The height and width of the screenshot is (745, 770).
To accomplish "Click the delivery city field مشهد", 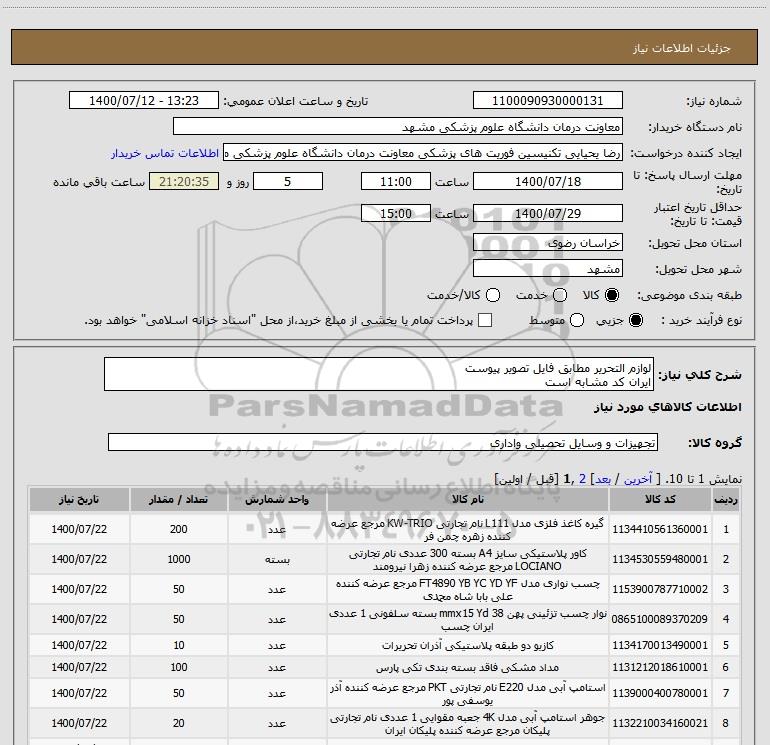I will point(548,268).
